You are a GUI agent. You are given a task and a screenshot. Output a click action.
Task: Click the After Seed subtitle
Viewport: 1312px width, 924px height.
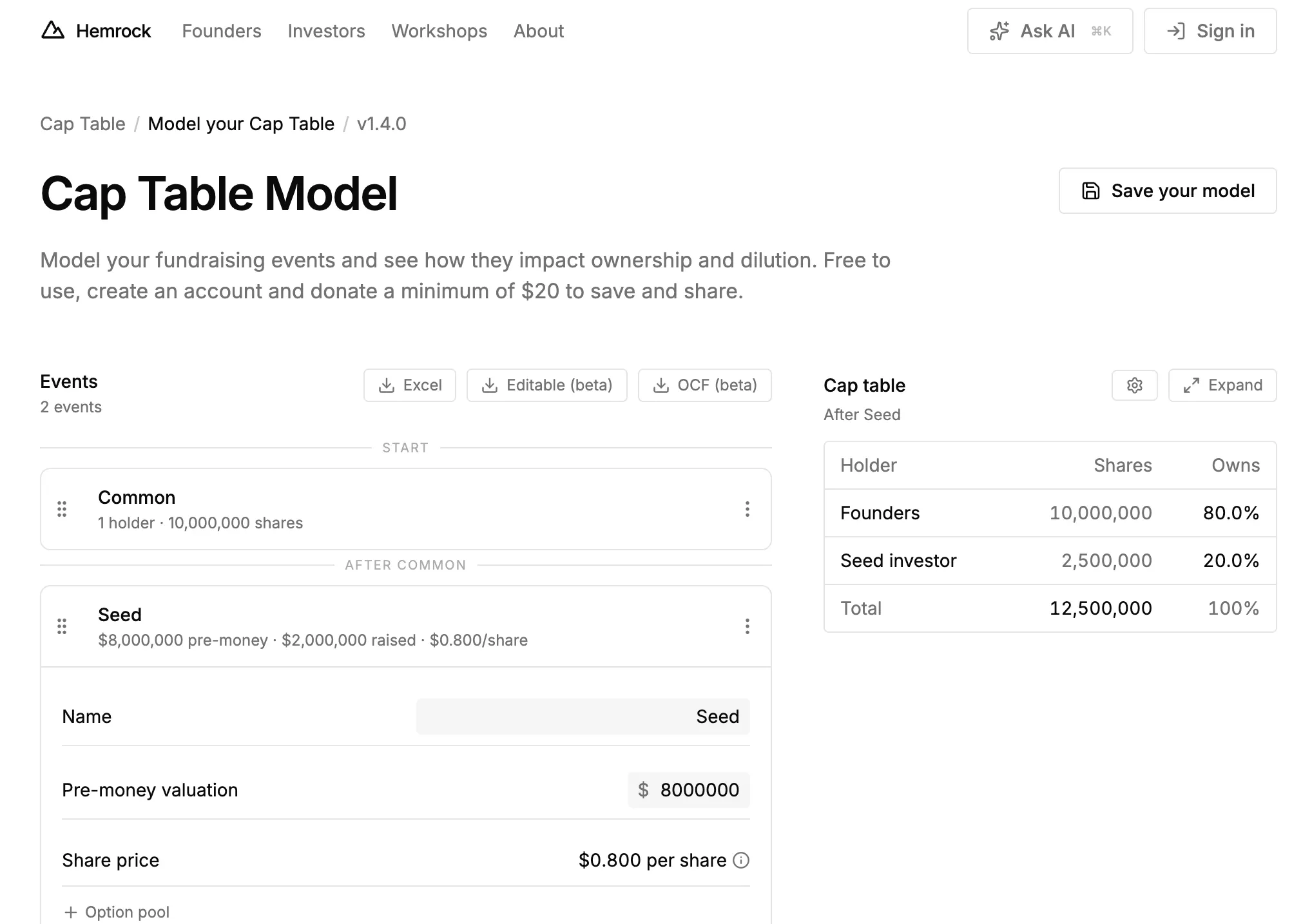pyautogui.click(x=862, y=414)
